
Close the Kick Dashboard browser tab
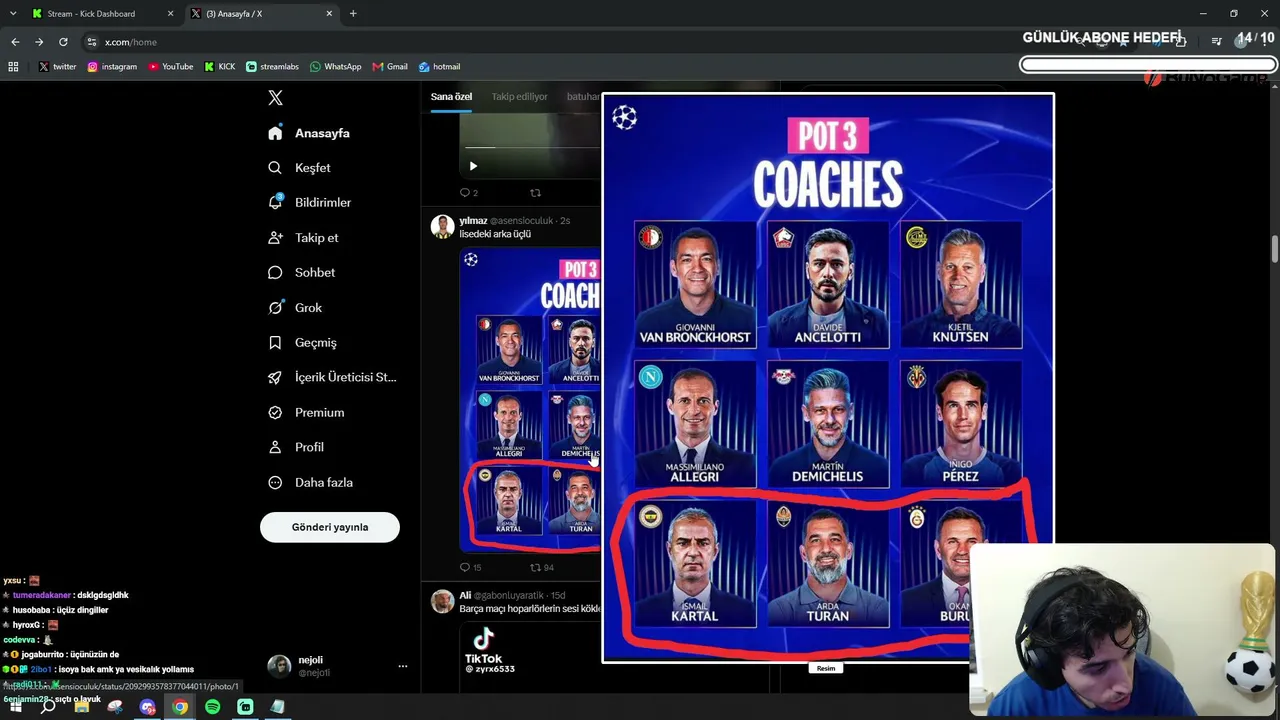point(170,14)
